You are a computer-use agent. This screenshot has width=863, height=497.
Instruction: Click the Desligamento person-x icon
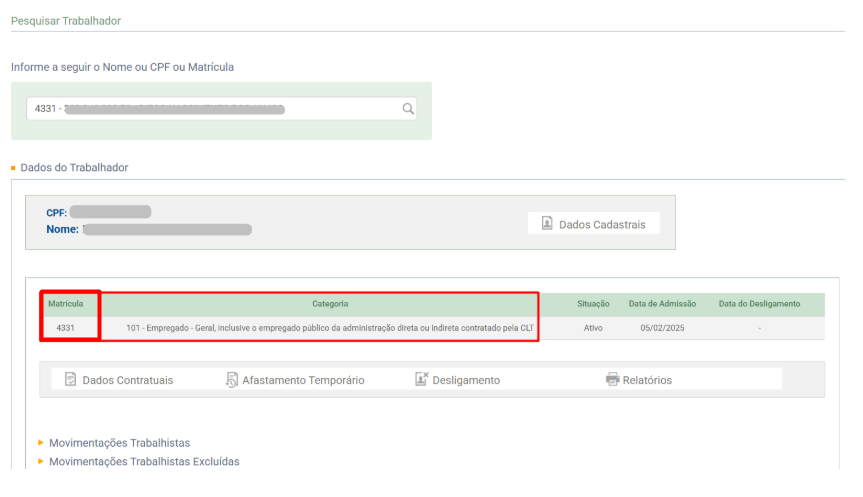[x=421, y=379]
